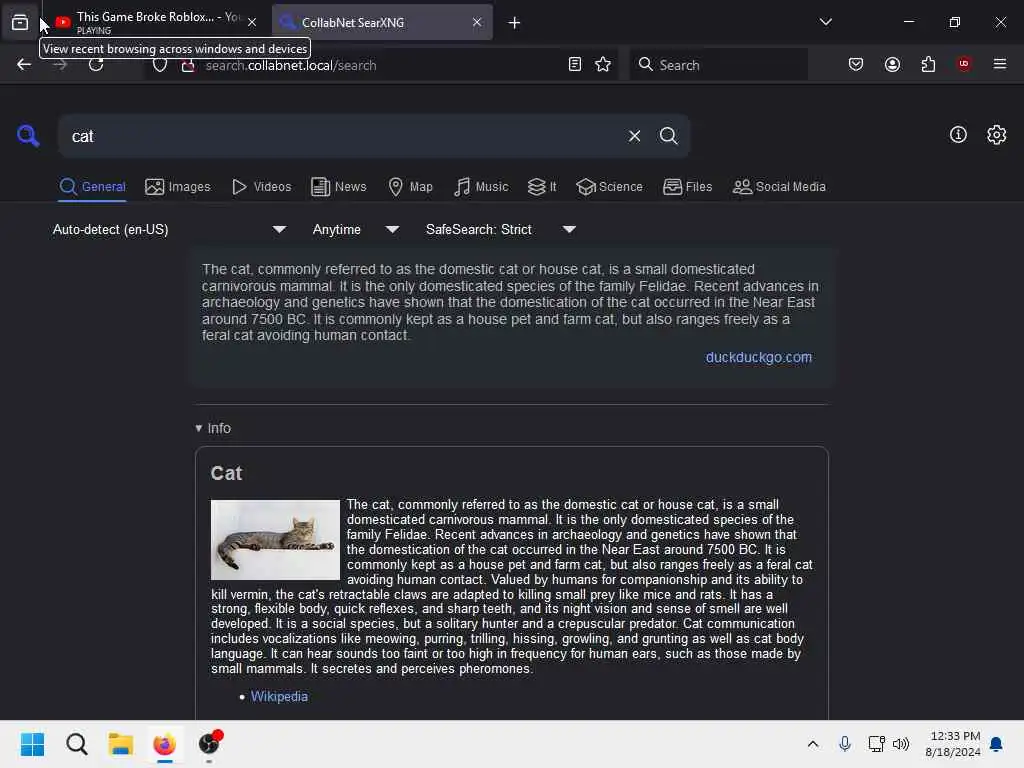
Task: Focus the Firefox Search box
Action: pos(719,65)
